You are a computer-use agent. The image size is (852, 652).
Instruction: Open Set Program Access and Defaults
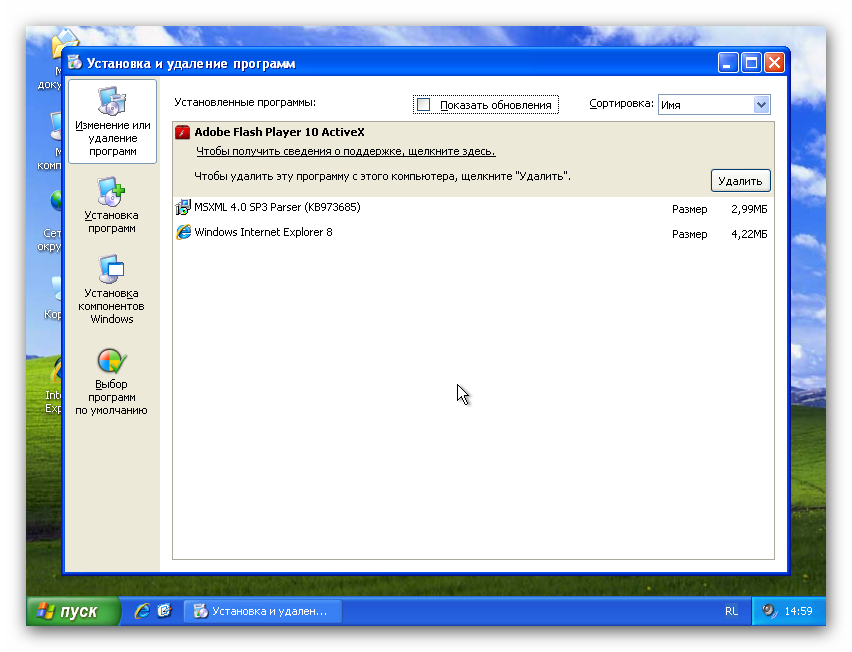[111, 381]
